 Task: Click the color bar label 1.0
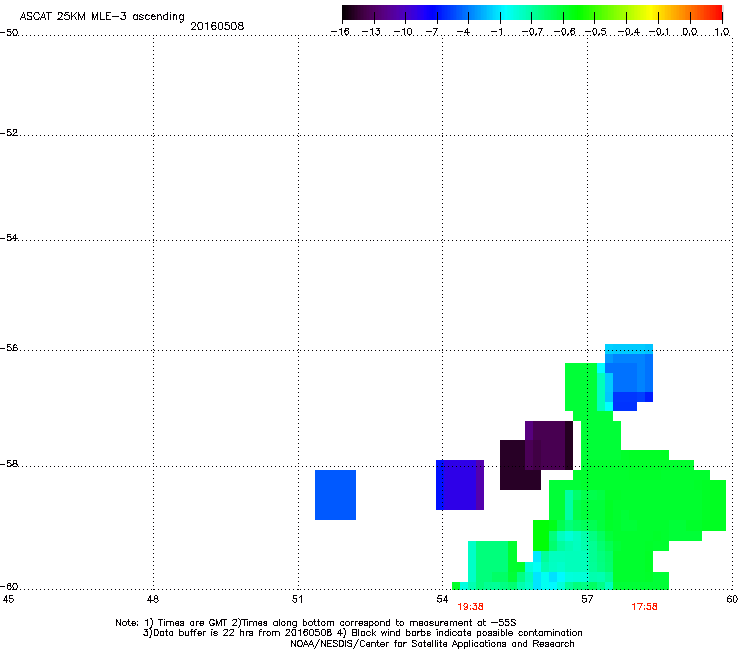(x=722, y=32)
